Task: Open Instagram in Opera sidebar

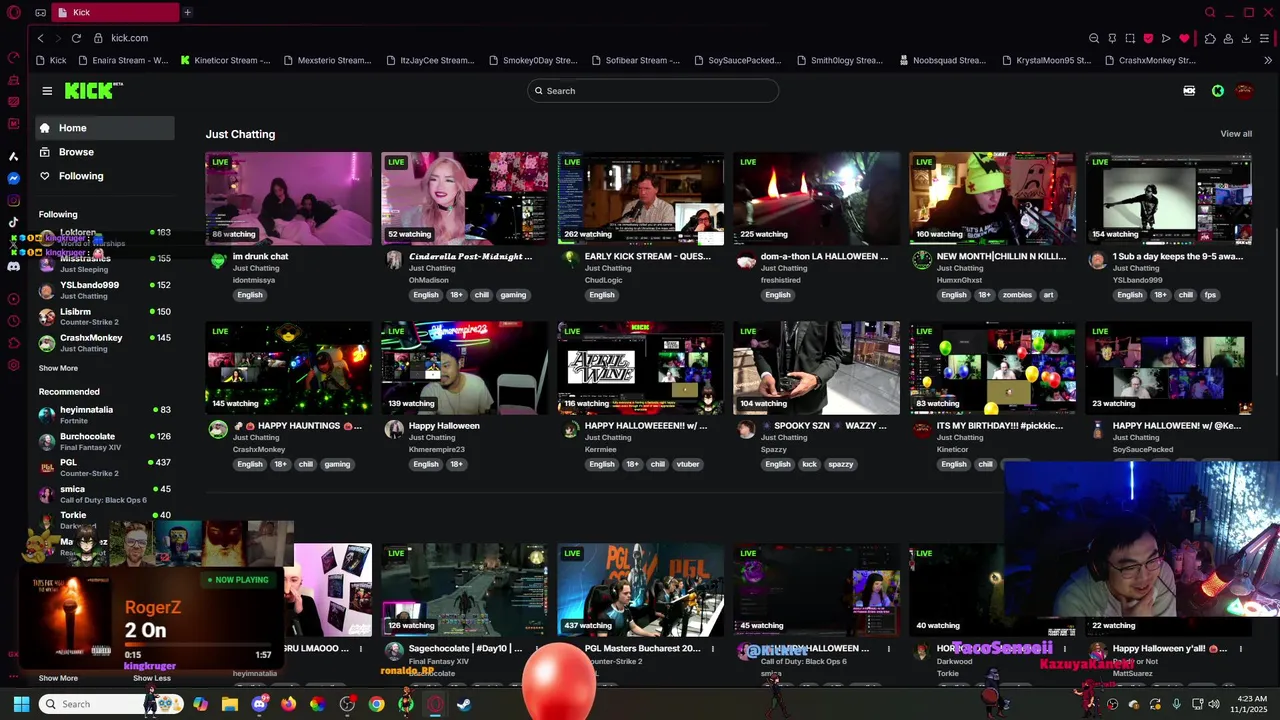Action: coord(14,200)
